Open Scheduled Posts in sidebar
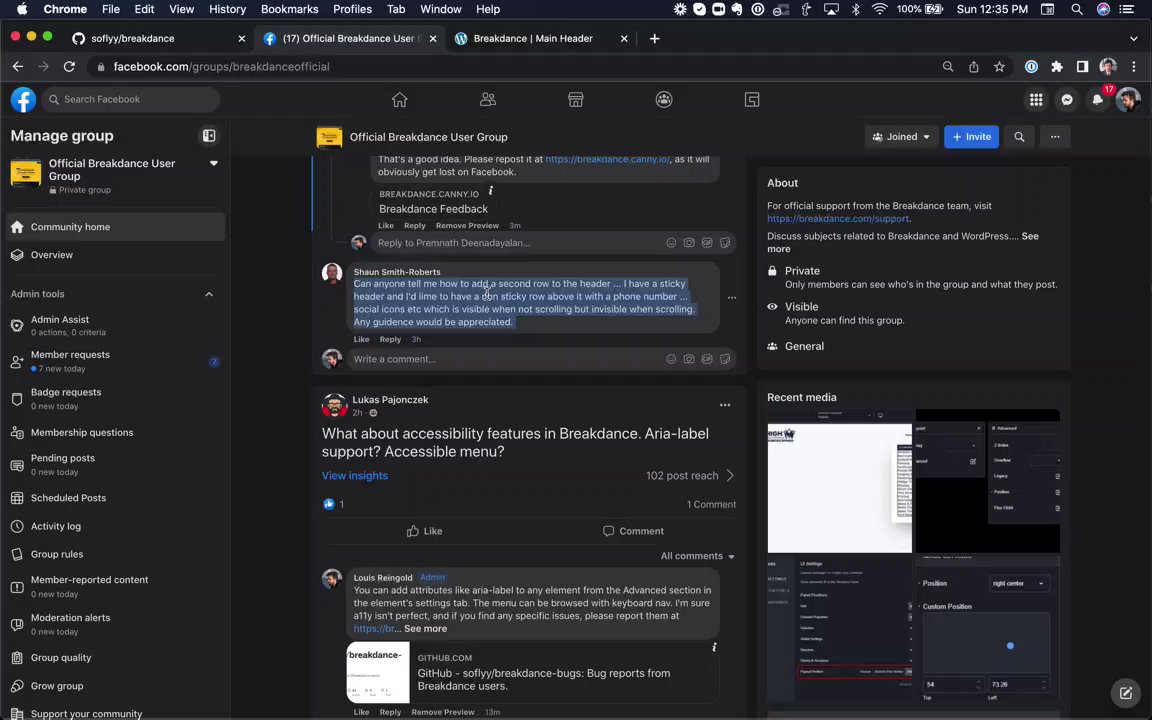Screen dimensions: 1152x720 pyautogui.click(x=115, y=498)
